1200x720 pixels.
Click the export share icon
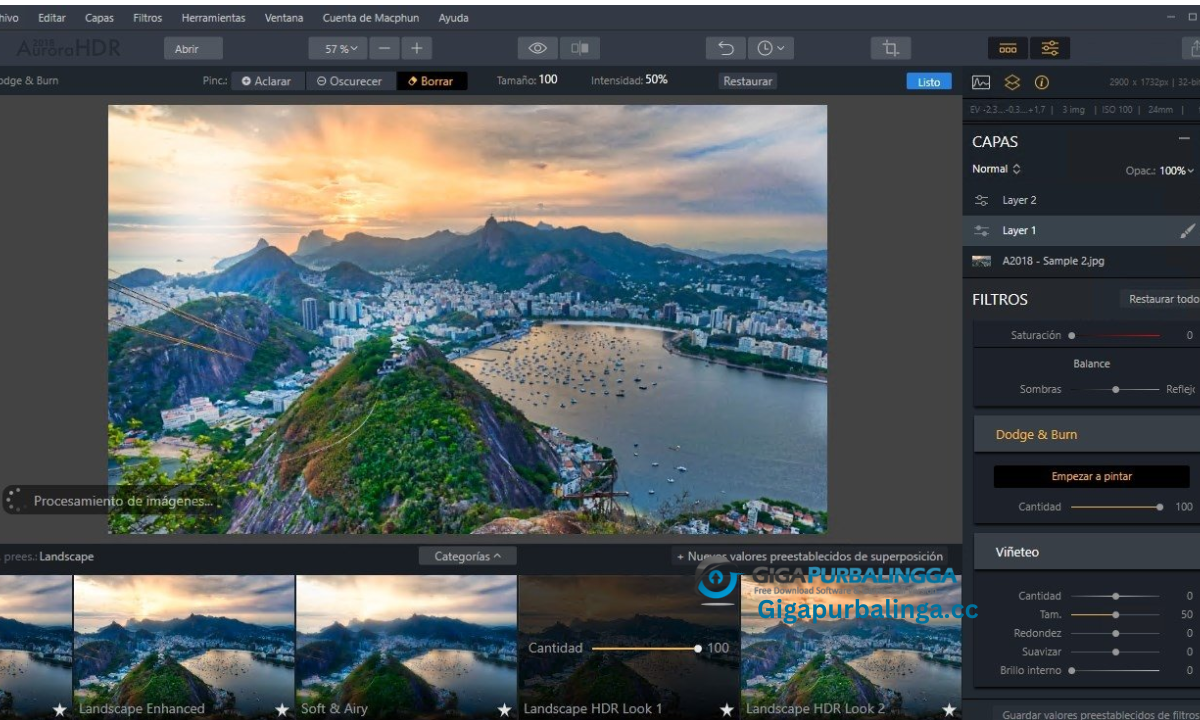[1192, 48]
